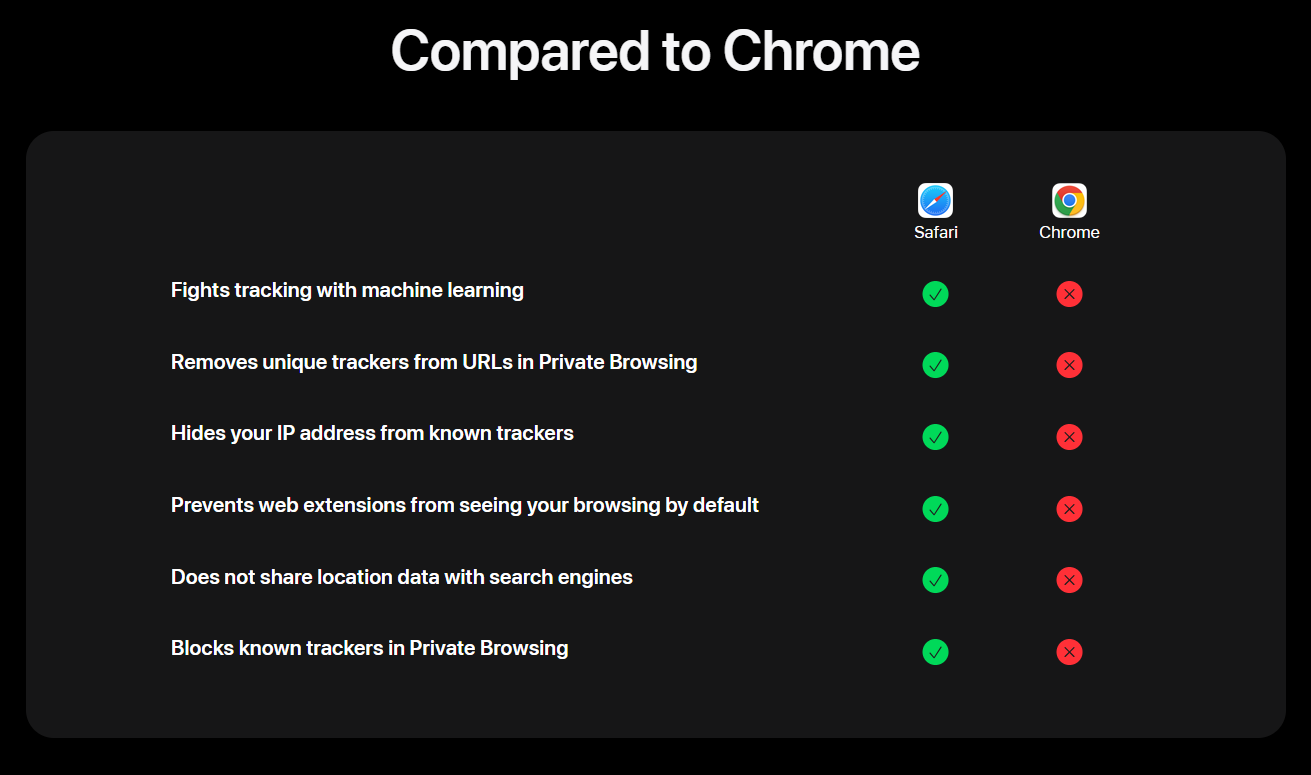Click the Safari compass icon

(935, 201)
